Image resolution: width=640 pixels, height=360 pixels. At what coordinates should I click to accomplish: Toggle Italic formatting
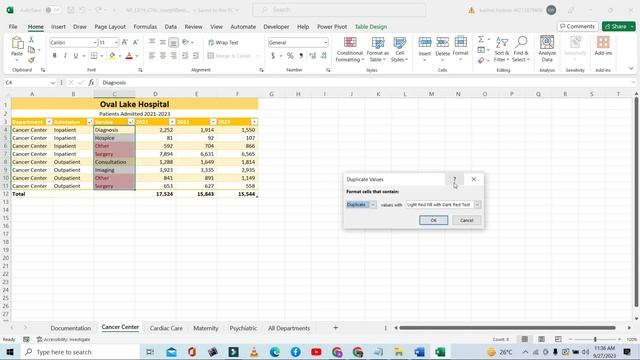pos(65,56)
